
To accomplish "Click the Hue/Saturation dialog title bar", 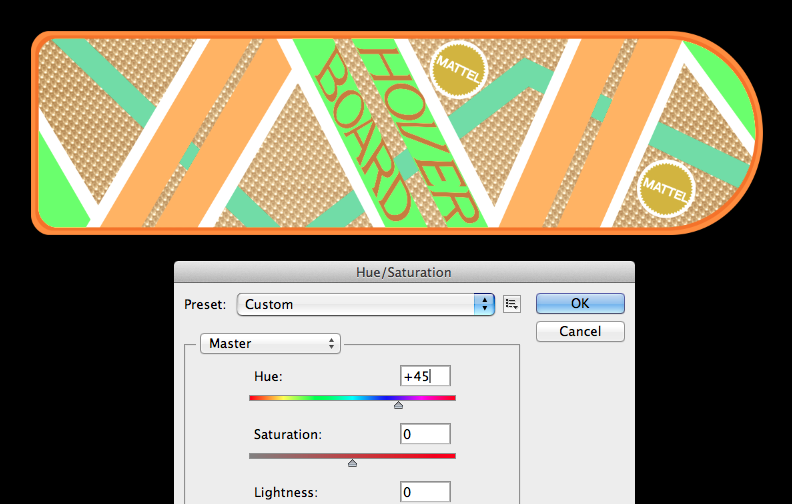I will pos(404,272).
